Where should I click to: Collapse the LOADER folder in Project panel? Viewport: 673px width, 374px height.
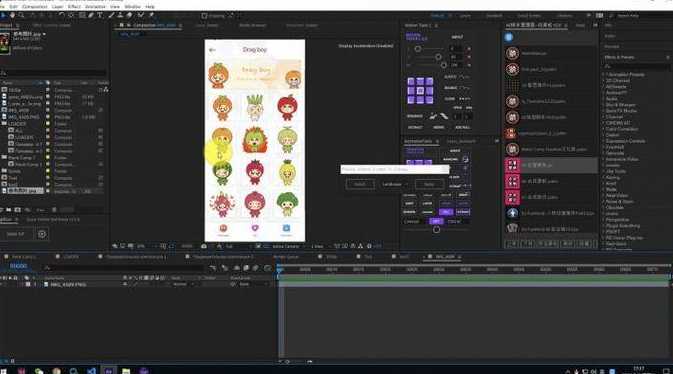click(3, 124)
